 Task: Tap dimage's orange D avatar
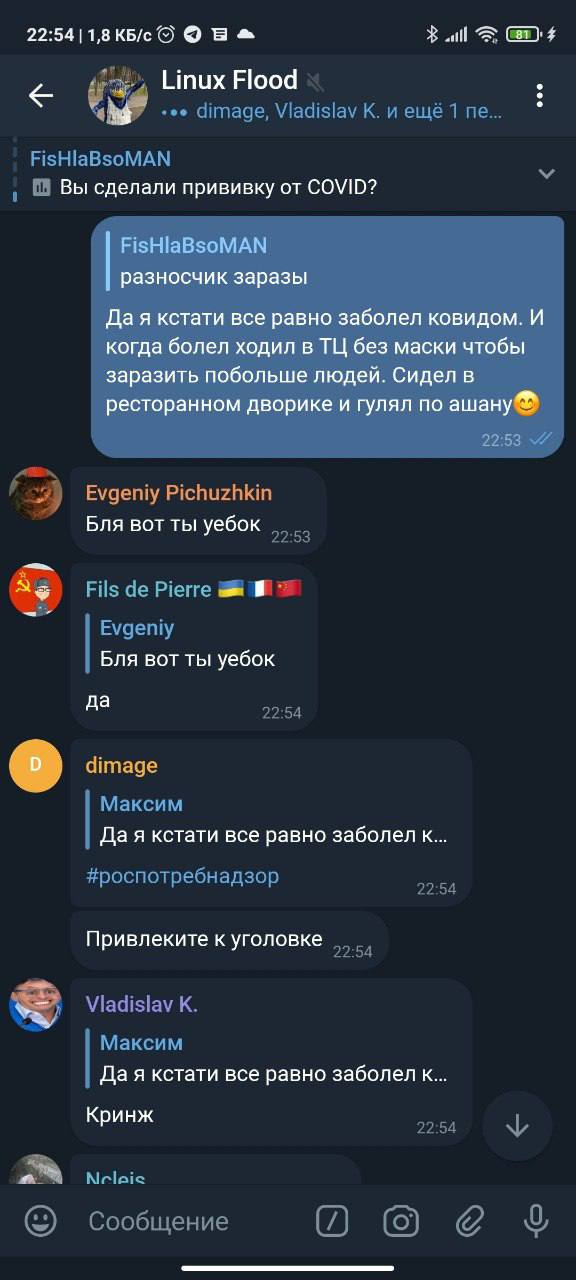(x=36, y=765)
